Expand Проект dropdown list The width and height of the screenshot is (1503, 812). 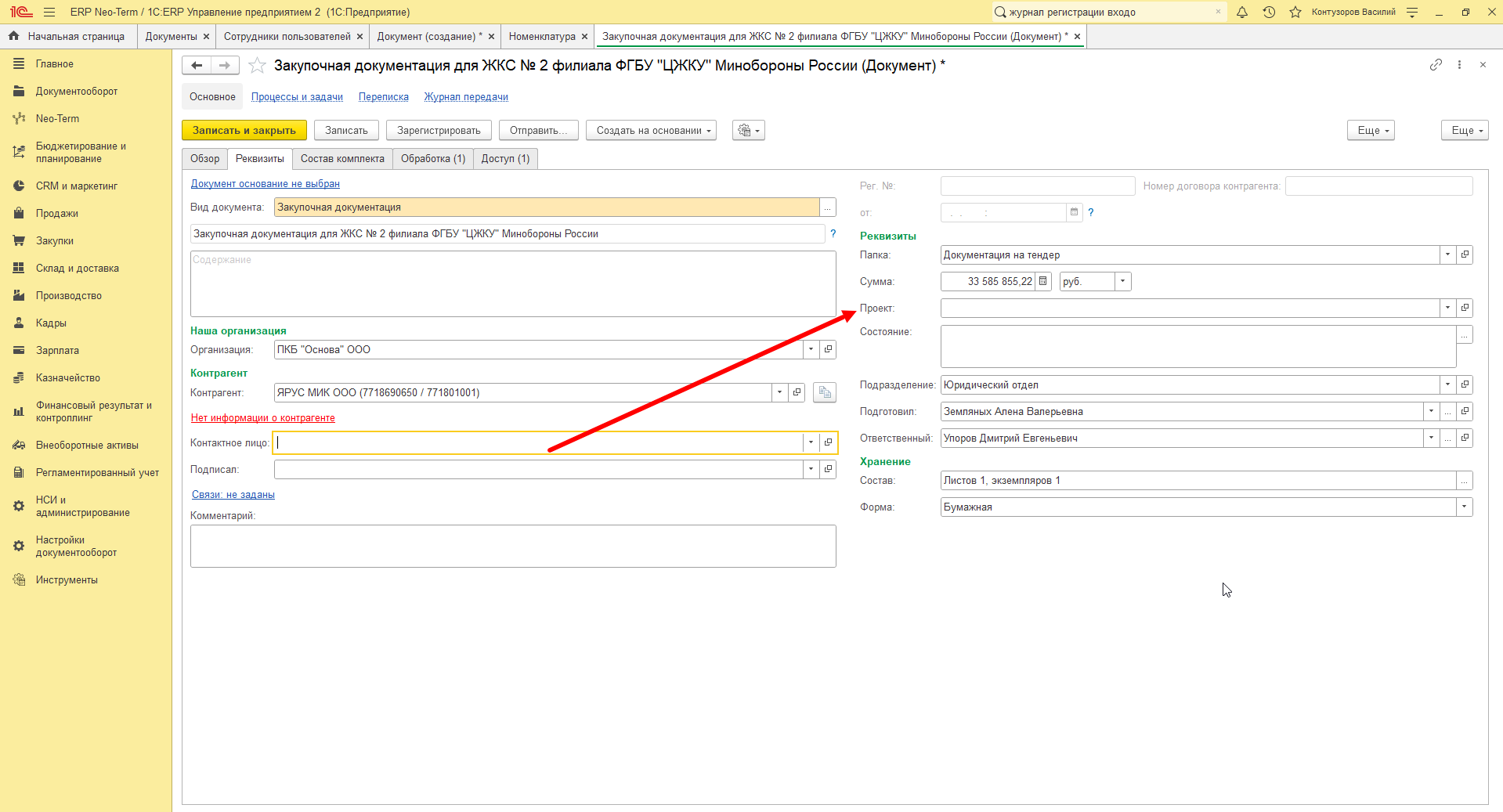(1447, 308)
